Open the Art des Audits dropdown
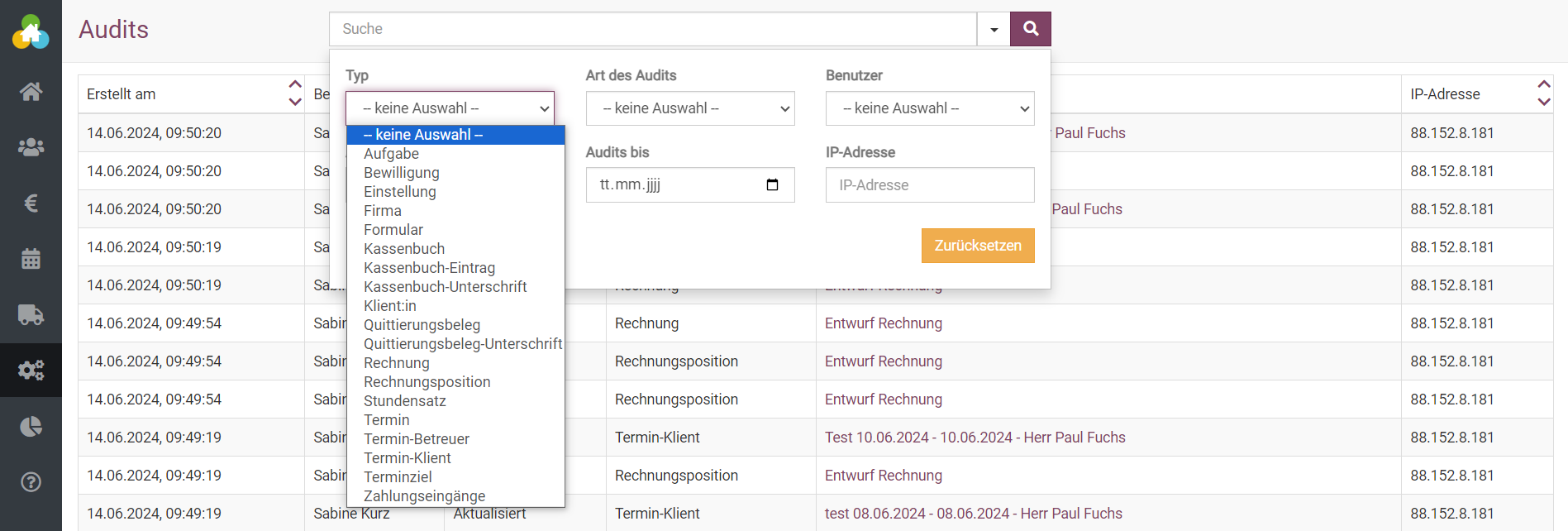Screen dimensions: 1568x531 point(689,108)
